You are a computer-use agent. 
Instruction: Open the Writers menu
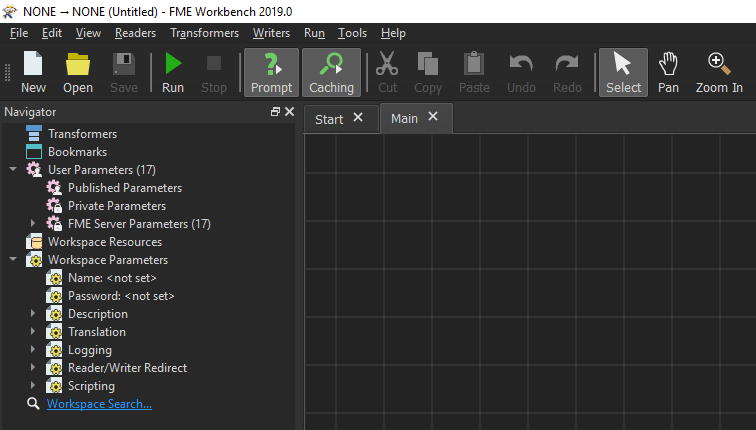[271, 33]
